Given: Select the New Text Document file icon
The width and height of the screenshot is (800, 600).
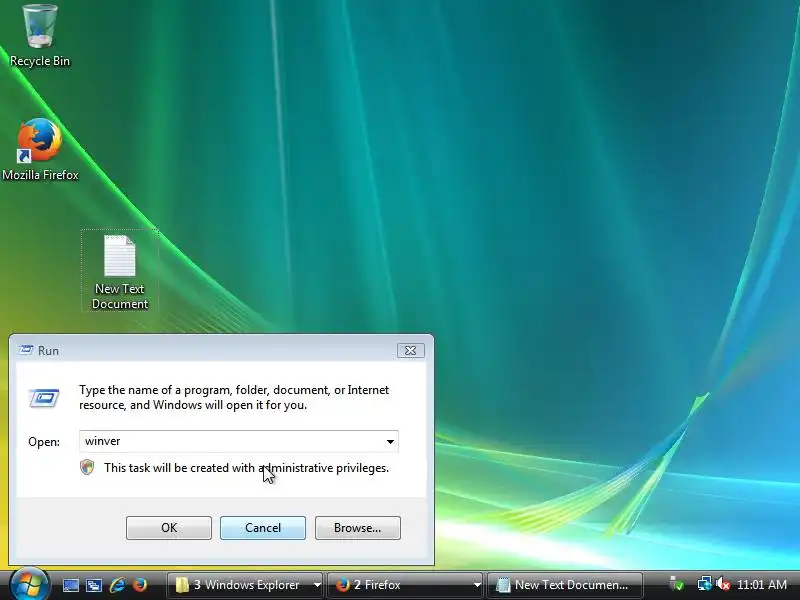Looking at the screenshot, I should click(120, 271).
